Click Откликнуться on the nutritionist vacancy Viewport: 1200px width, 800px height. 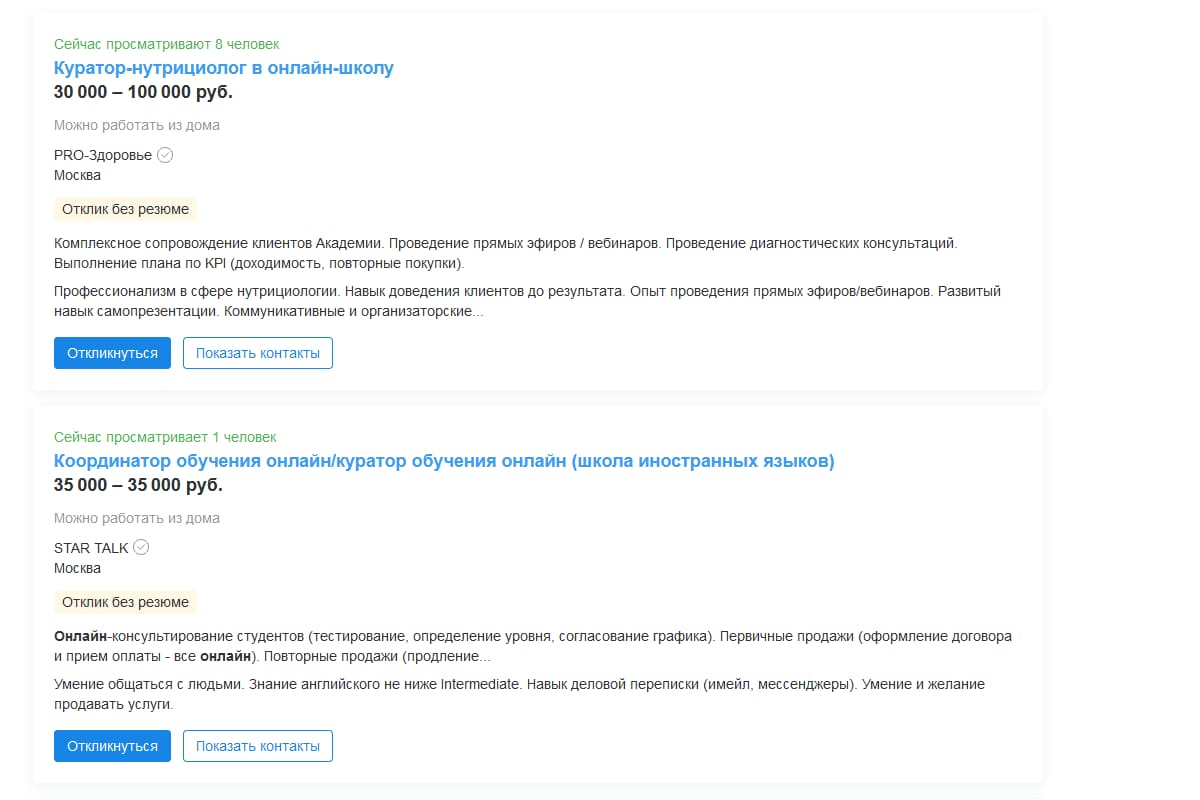pyautogui.click(x=112, y=353)
